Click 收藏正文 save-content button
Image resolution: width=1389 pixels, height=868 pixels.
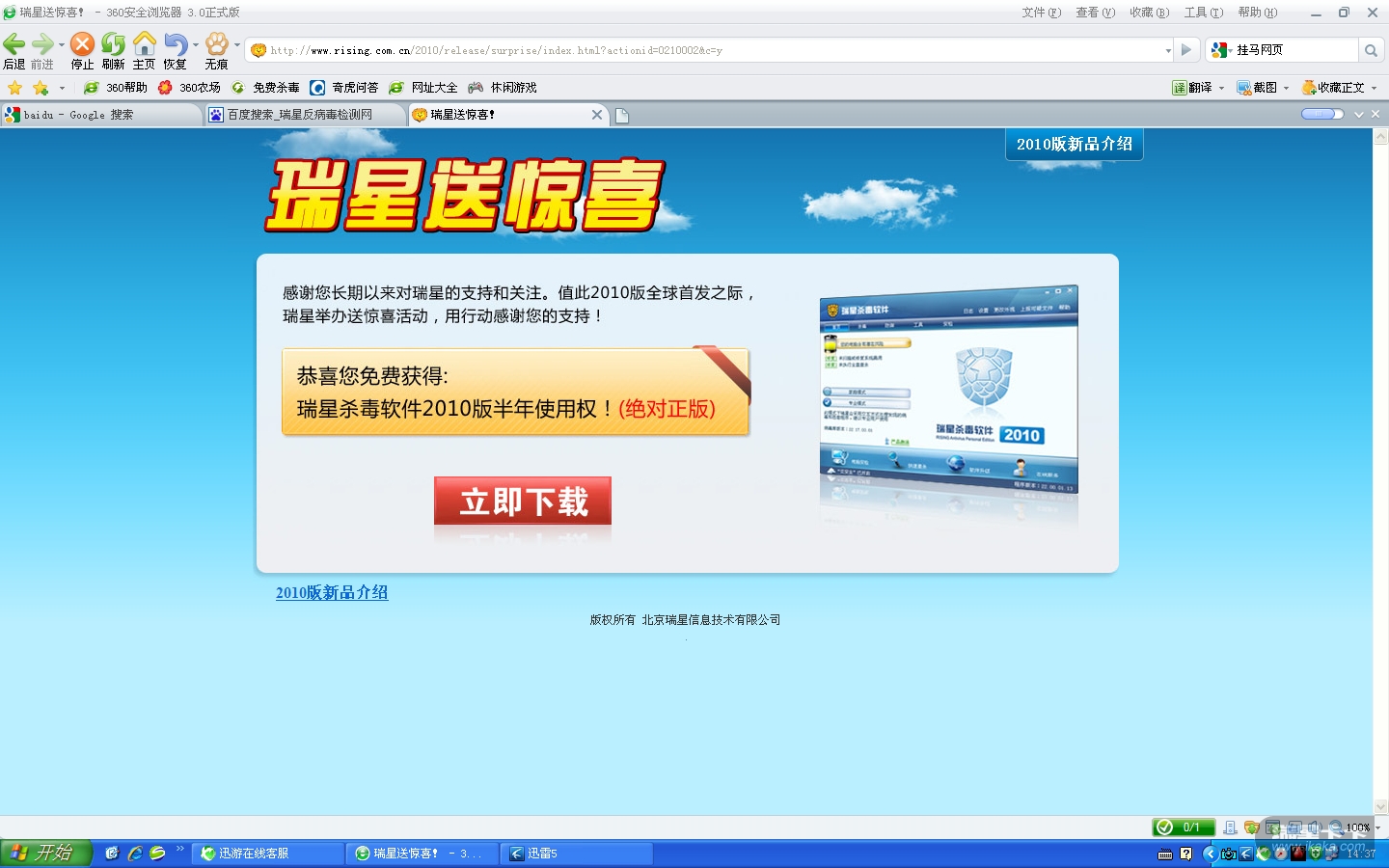coord(1333,88)
